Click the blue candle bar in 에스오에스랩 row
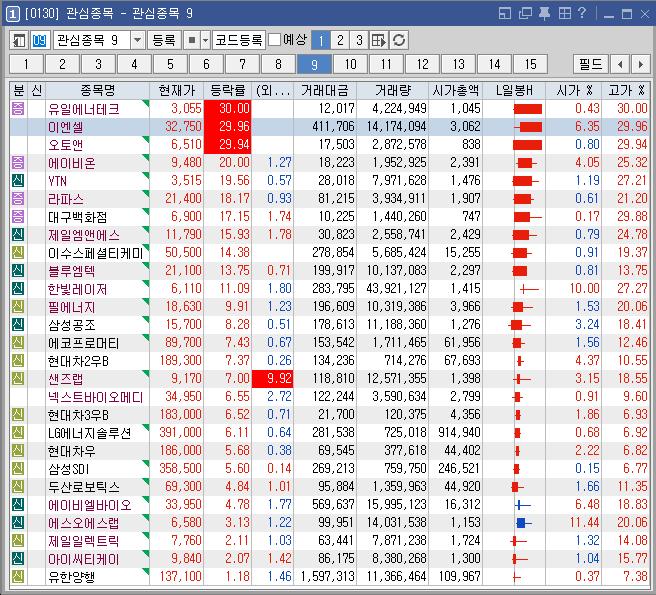Screen dimensions: 656x595 pyautogui.click(x=521, y=523)
